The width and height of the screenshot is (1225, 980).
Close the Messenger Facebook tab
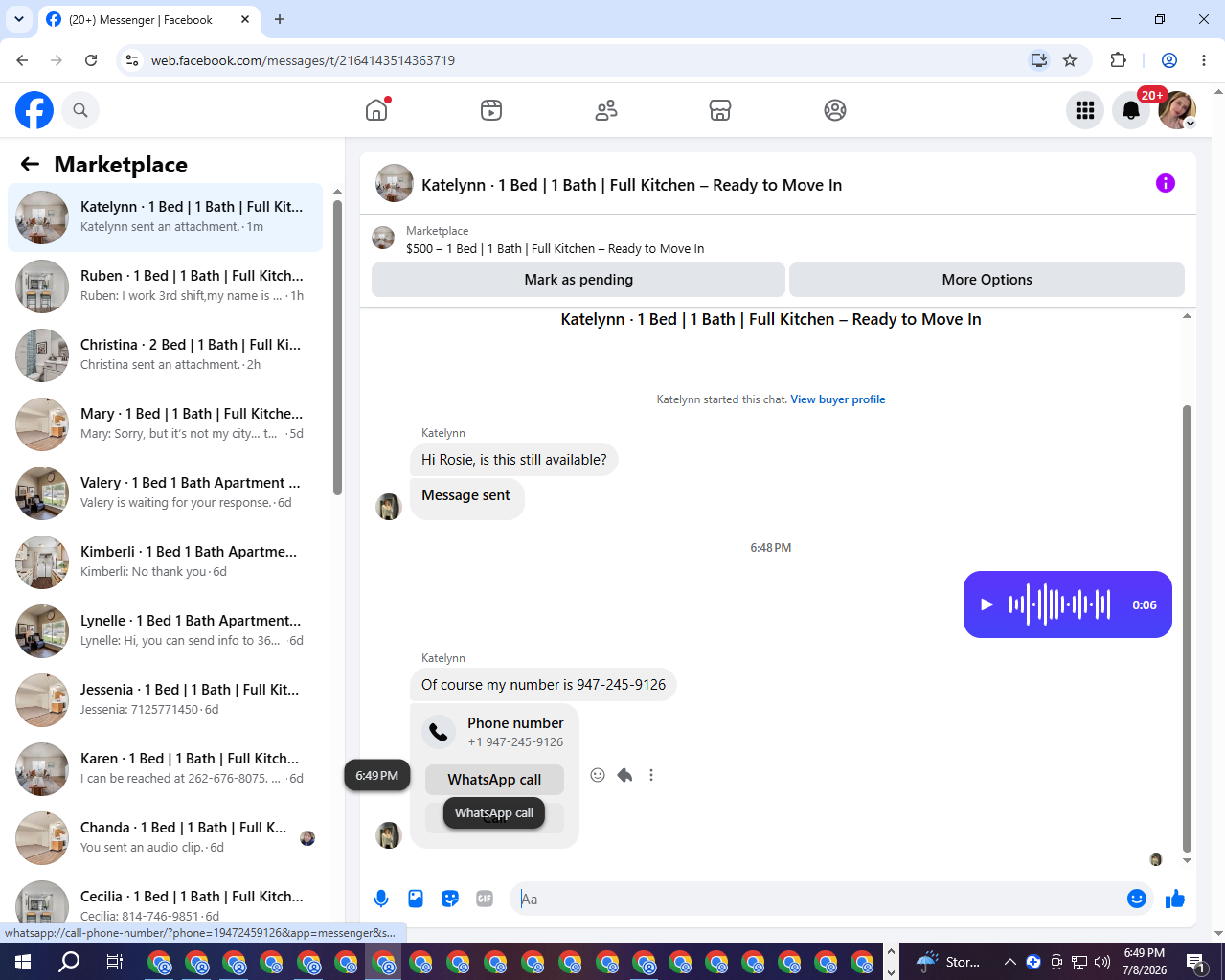pos(245,19)
